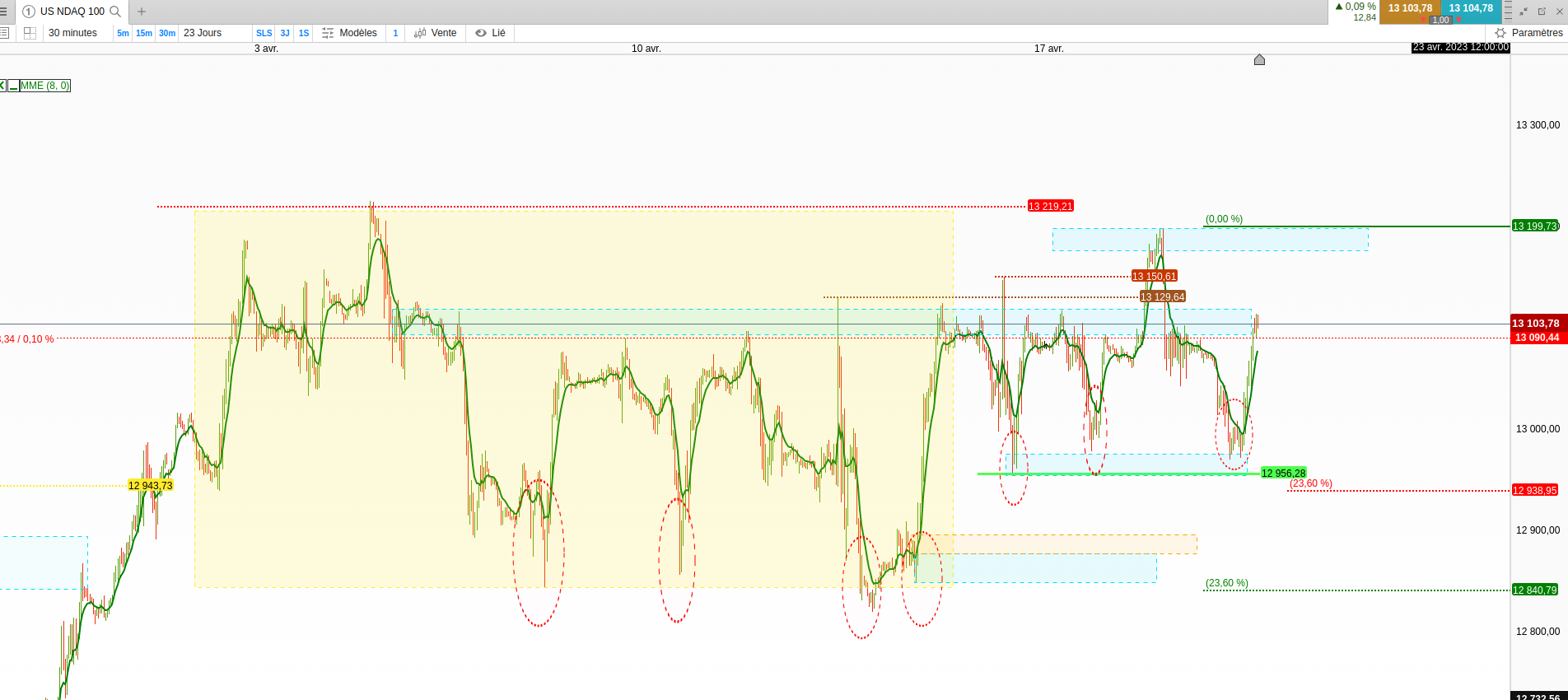Add a new chart tab with plus icon
Image resolution: width=1568 pixels, height=700 pixels.
pyautogui.click(x=142, y=12)
